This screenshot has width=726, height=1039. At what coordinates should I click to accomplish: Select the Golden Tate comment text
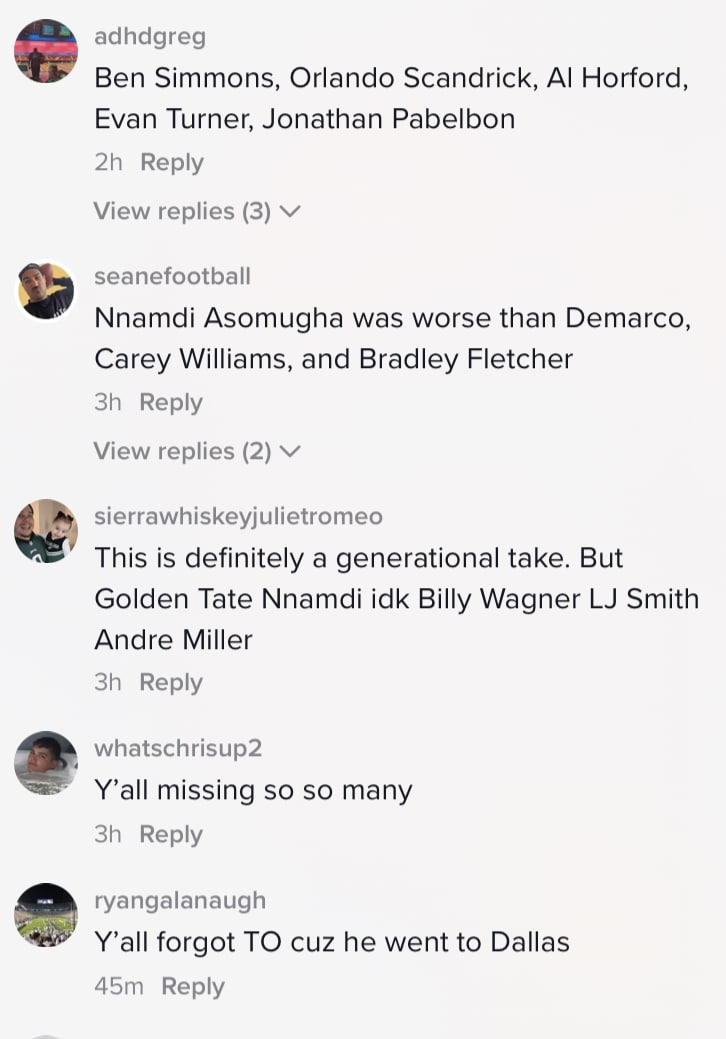396,598
